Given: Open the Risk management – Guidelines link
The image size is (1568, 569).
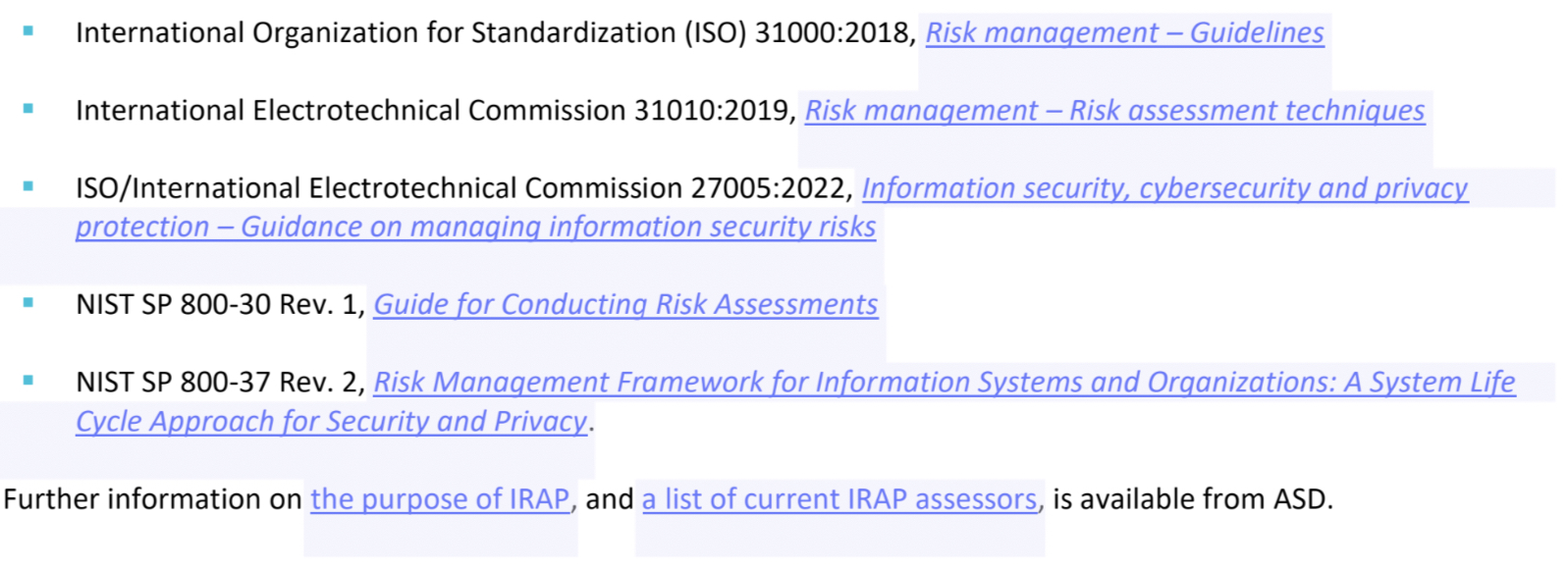Looking at the screenshot, I should (1124, 33).
